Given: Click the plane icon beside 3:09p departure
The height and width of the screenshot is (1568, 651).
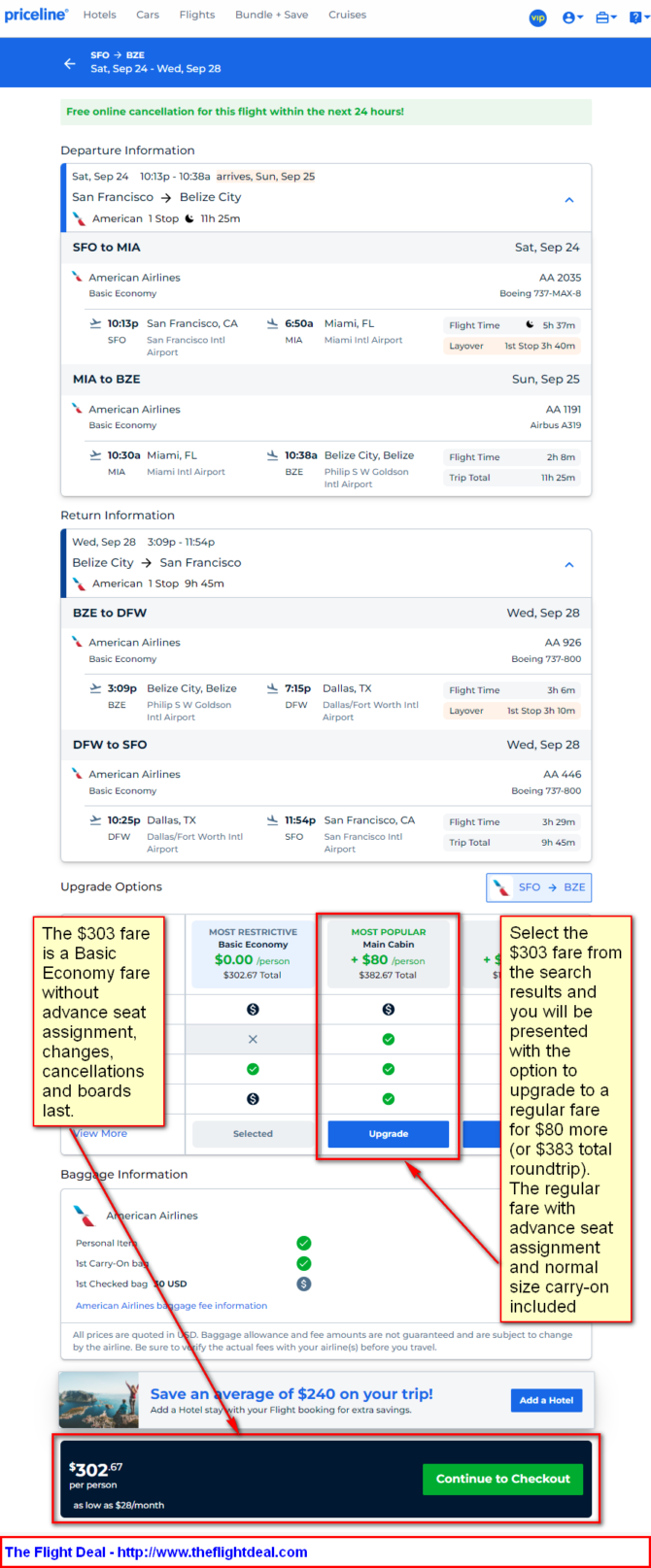Looking at the screenshot, I should pyautogui.click(x=95, y=688).
